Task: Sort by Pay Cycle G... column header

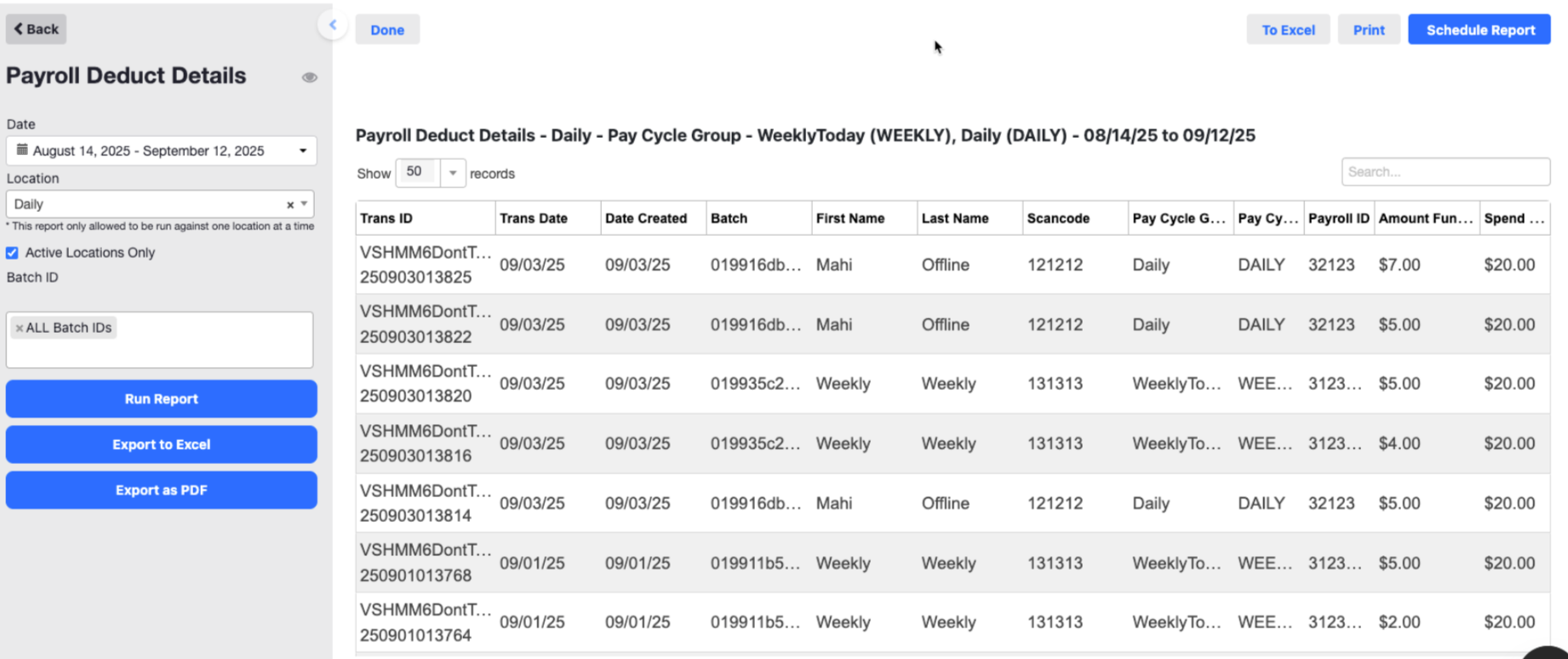Action: point(1182,218)
